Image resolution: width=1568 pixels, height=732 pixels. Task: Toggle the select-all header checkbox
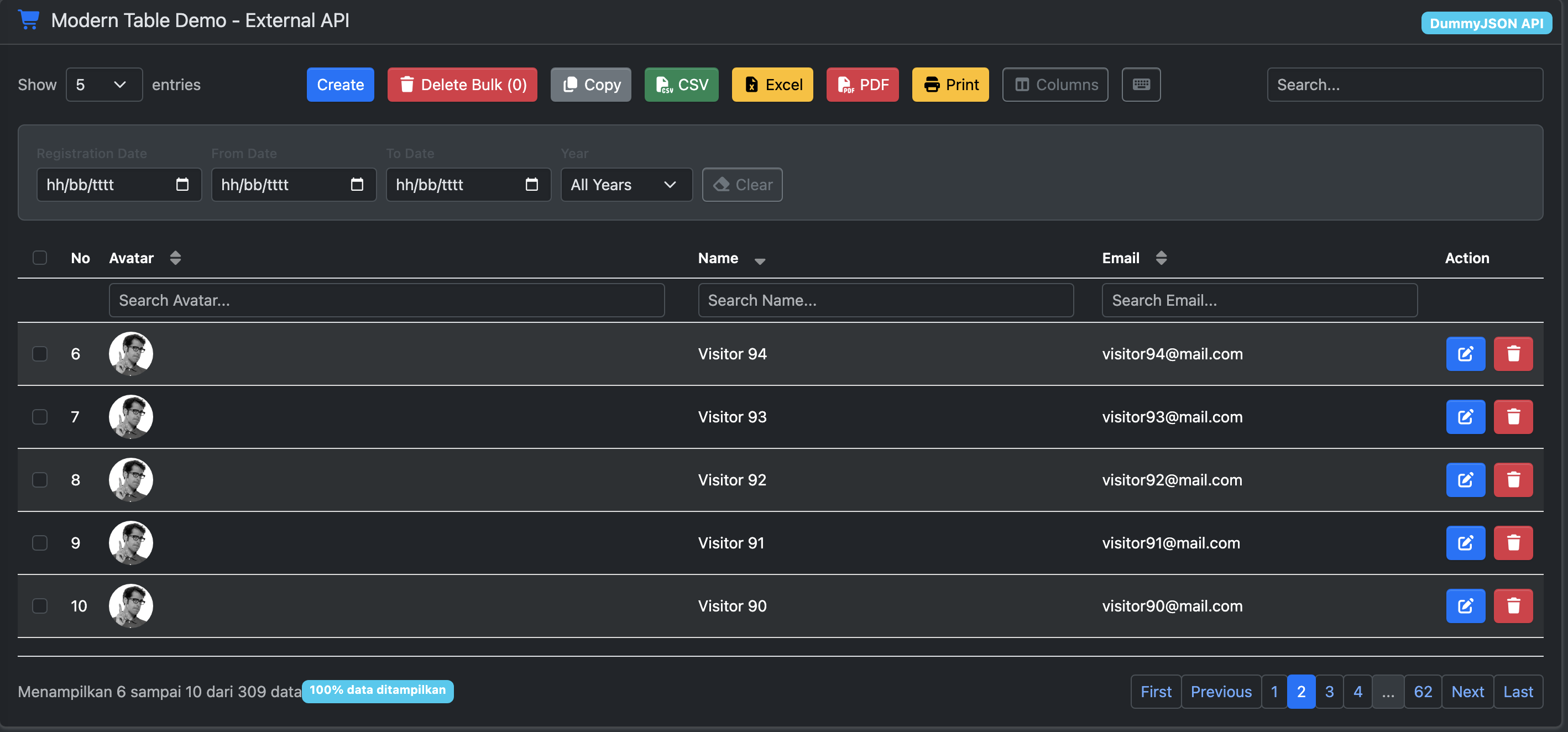coord(40,258)
